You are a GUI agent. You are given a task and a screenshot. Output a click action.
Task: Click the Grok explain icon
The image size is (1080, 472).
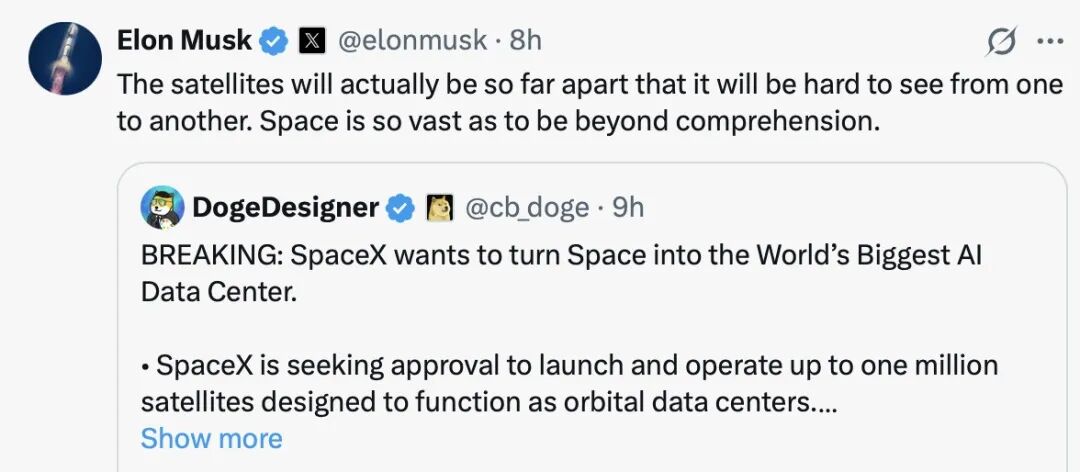(x=1000, y=43)
